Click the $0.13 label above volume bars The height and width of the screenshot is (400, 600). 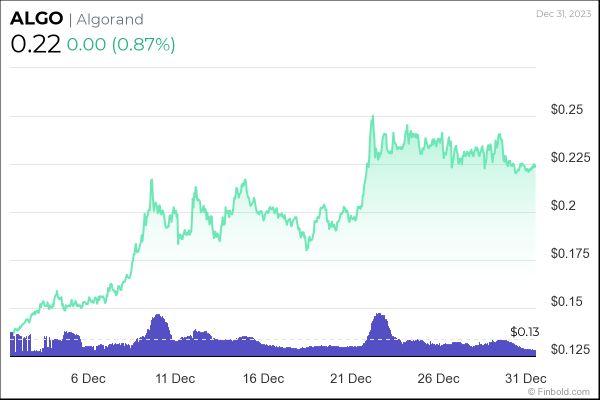(524, 331)
